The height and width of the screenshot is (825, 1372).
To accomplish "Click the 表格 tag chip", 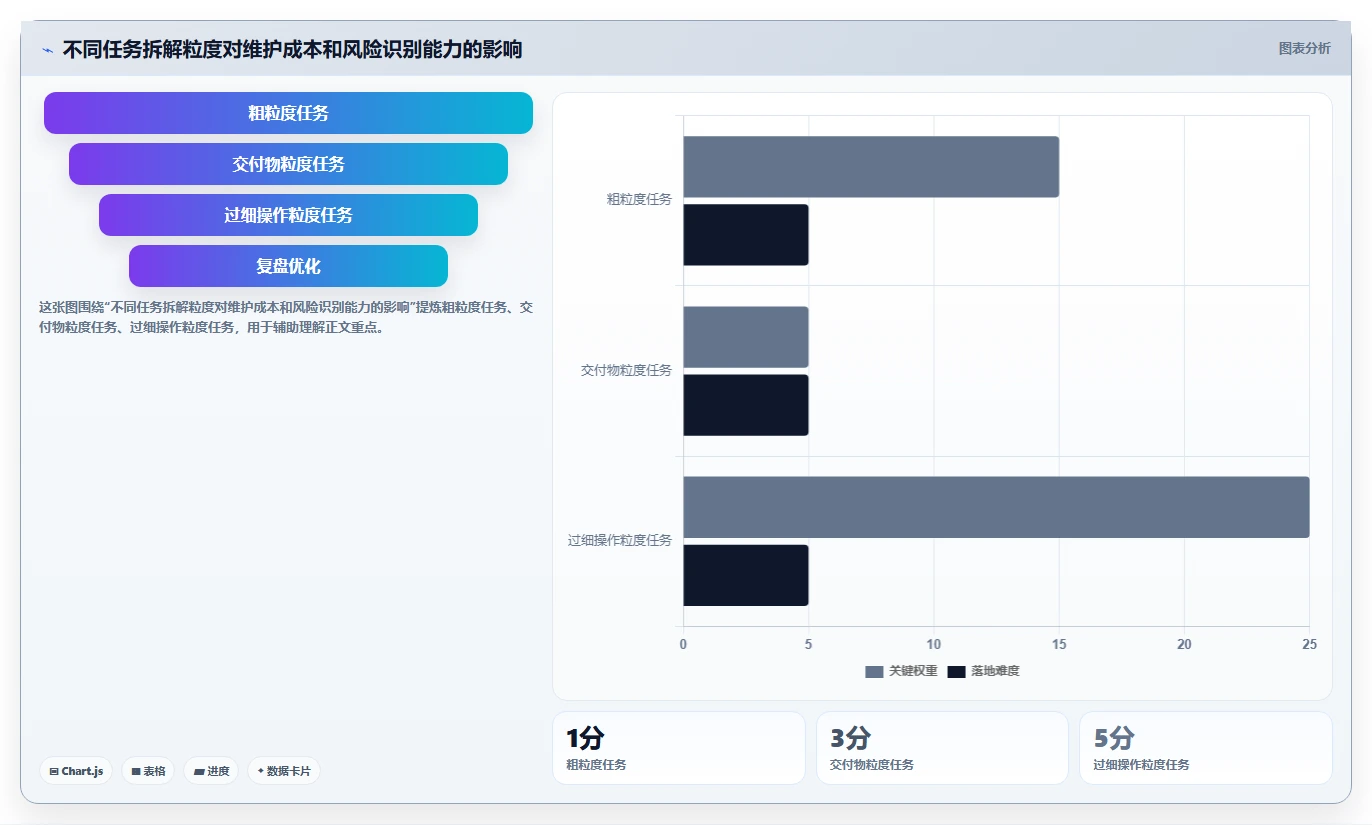I will pyautogui.click(x=148, y=771).
